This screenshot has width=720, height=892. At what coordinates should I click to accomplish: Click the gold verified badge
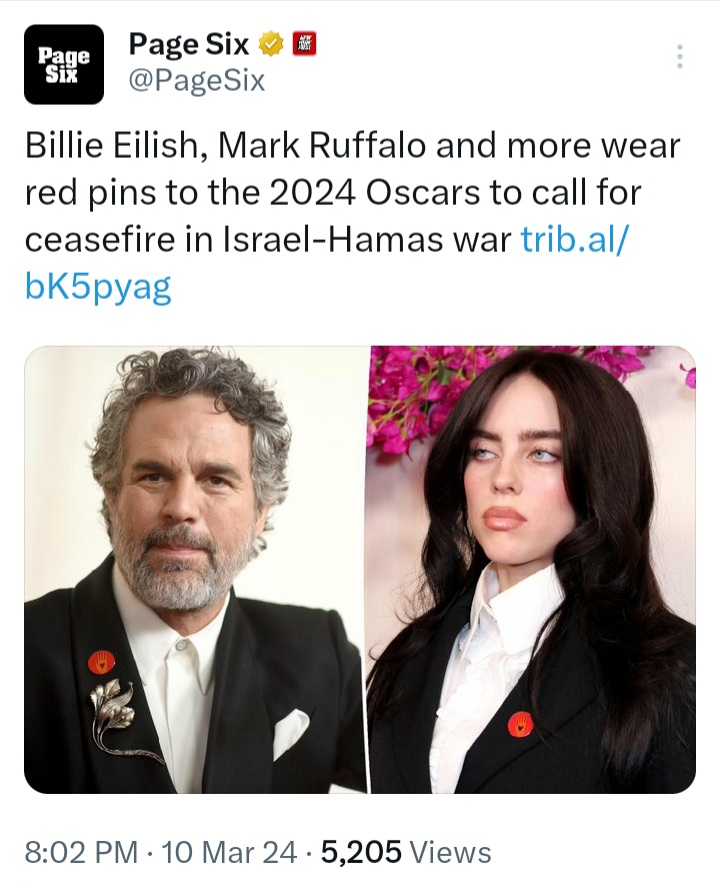[x=272, y=44]
